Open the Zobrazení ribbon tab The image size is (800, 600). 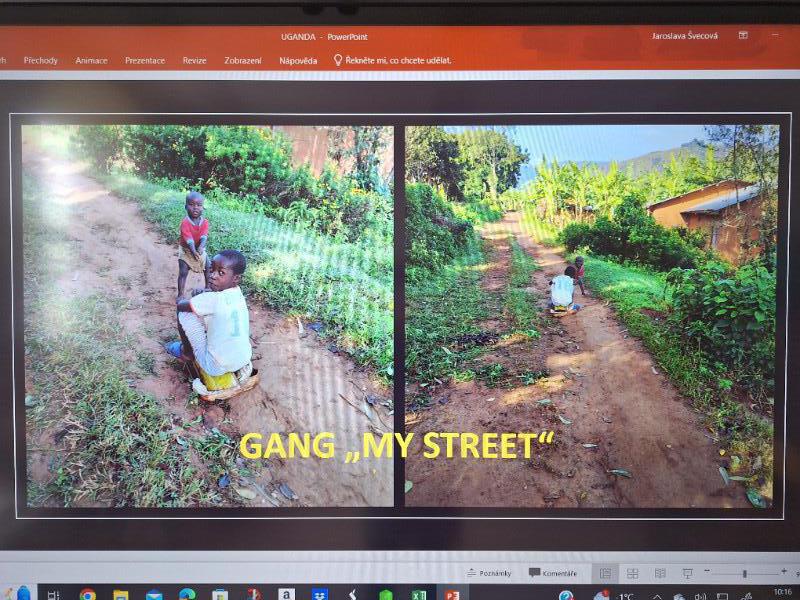pyautogui.click(x=243, y=60)
